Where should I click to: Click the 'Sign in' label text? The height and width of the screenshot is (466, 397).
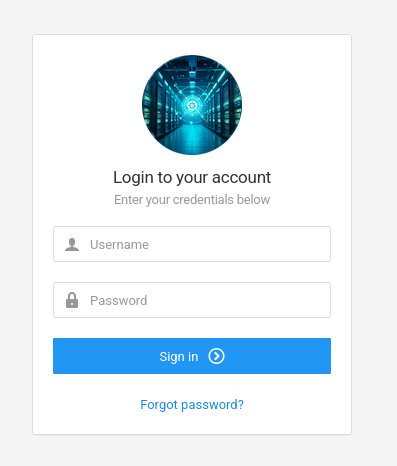pos(179,357)
